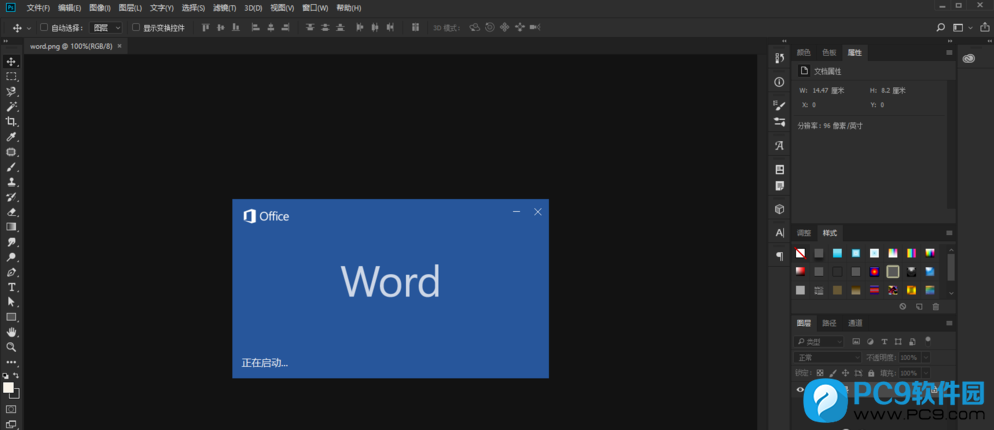Select the Magic Wand tool
Image resolution: width=994 pixels, height=430 pixels.
(11, 107)
